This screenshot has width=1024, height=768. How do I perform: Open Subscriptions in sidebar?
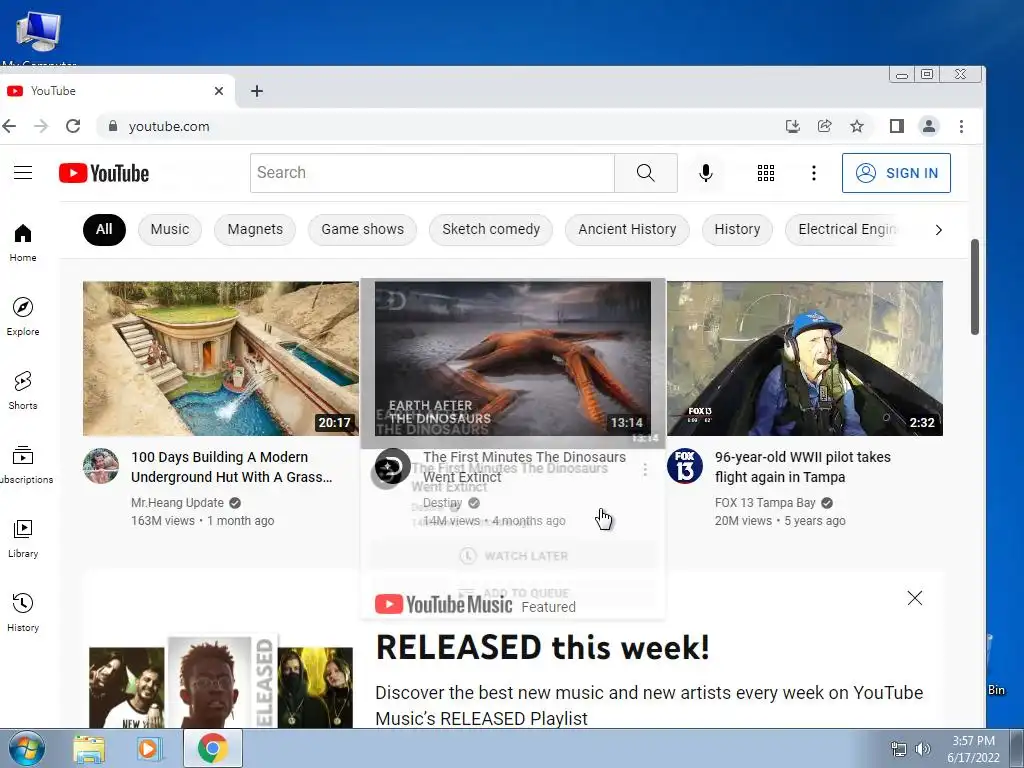click(x=23, y=465)
